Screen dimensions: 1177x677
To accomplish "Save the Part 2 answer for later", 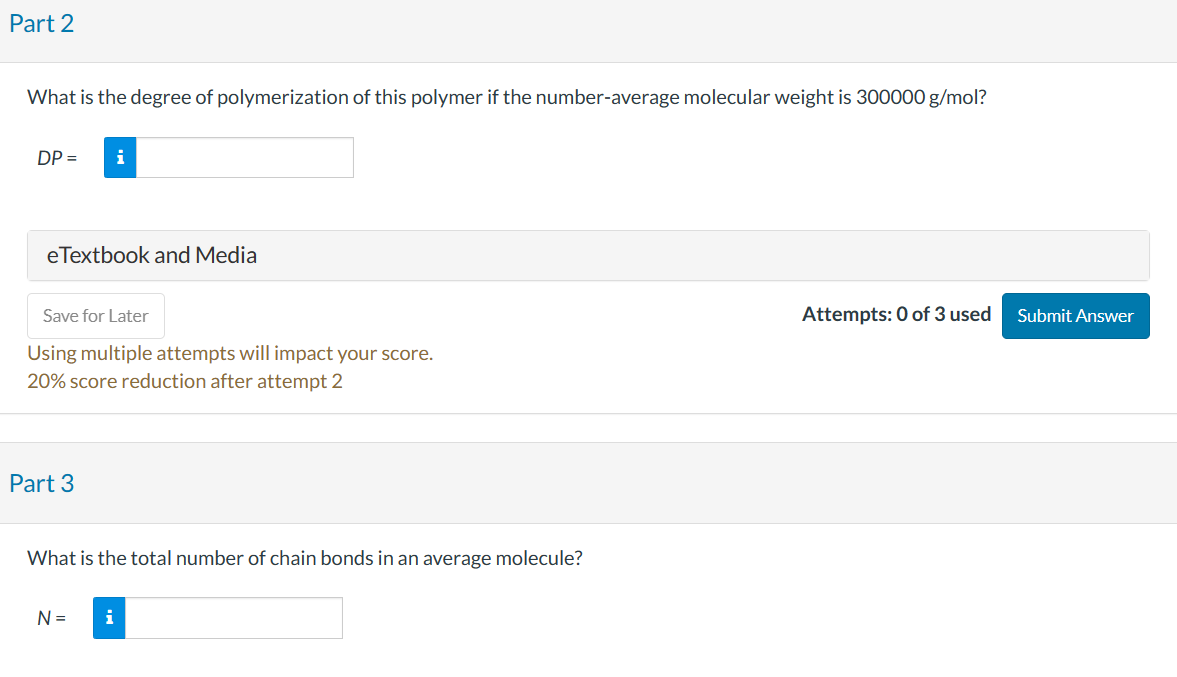I will point(95,315).
